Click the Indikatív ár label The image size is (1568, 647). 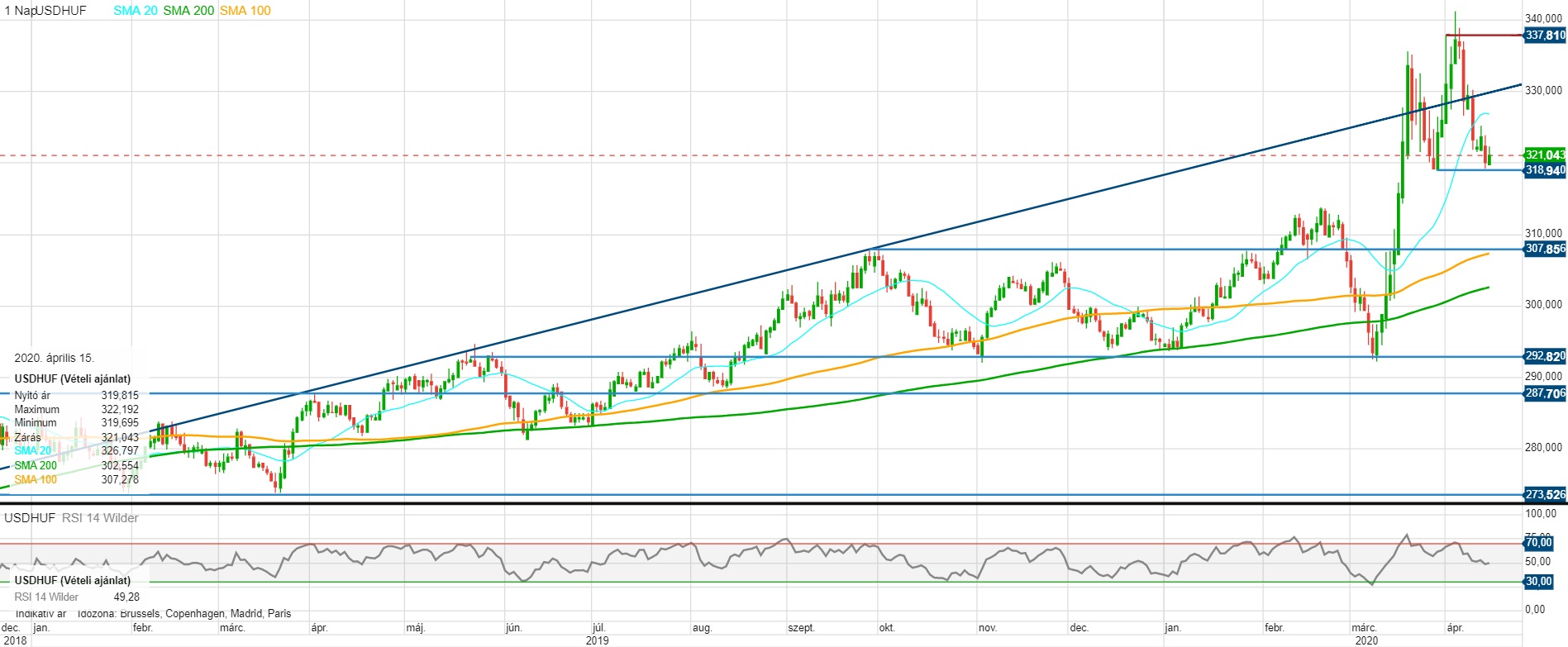(41, 613)
